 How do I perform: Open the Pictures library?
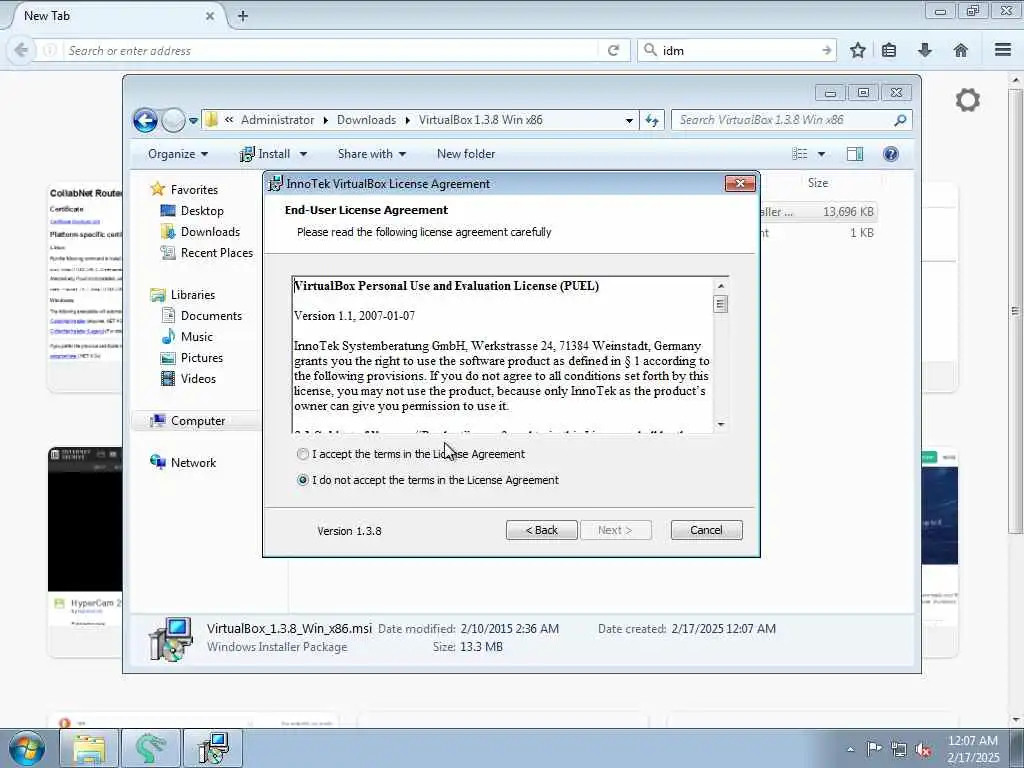tap(201, 358)
